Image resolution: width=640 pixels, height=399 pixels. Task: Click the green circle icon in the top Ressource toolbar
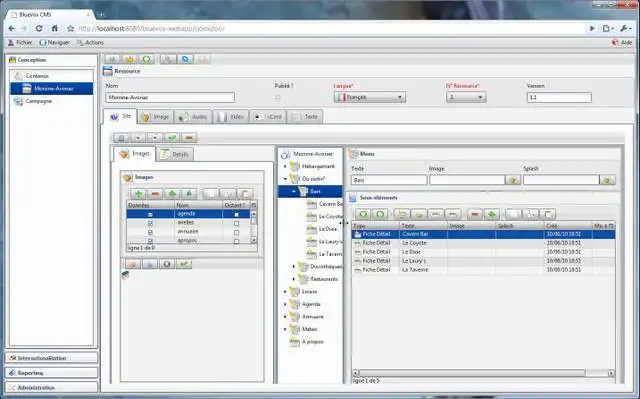tap(146, 59)
